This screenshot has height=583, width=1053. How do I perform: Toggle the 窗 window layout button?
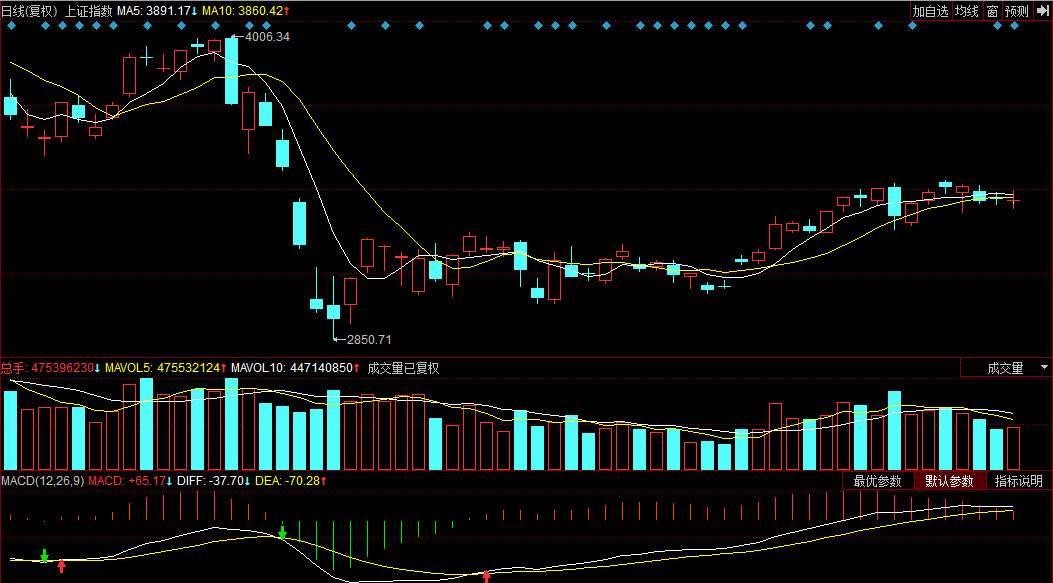[x=992, y=11]
